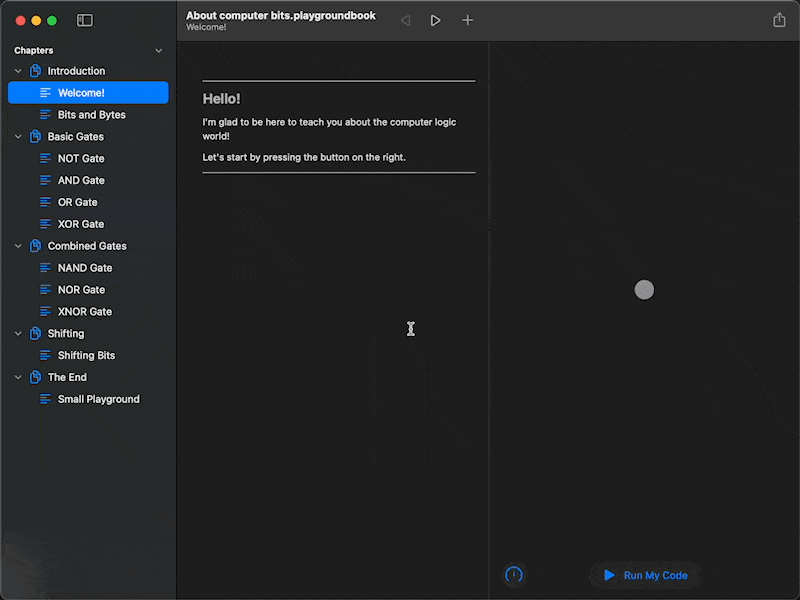
Task: Collapse the Combined Gates chapter
Action: pyautogui.click(x=18, y=246)
